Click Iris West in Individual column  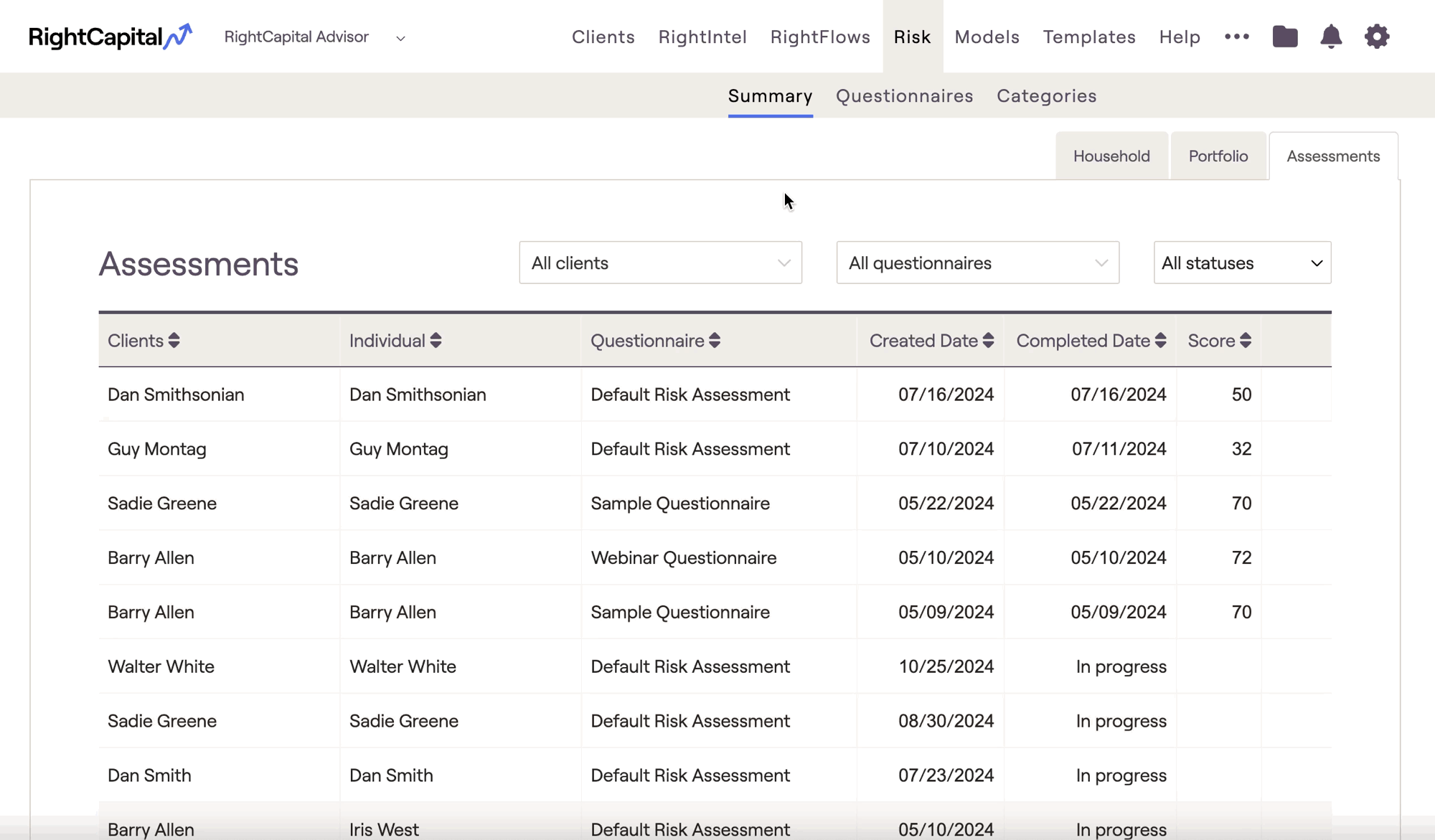point(384,829)
